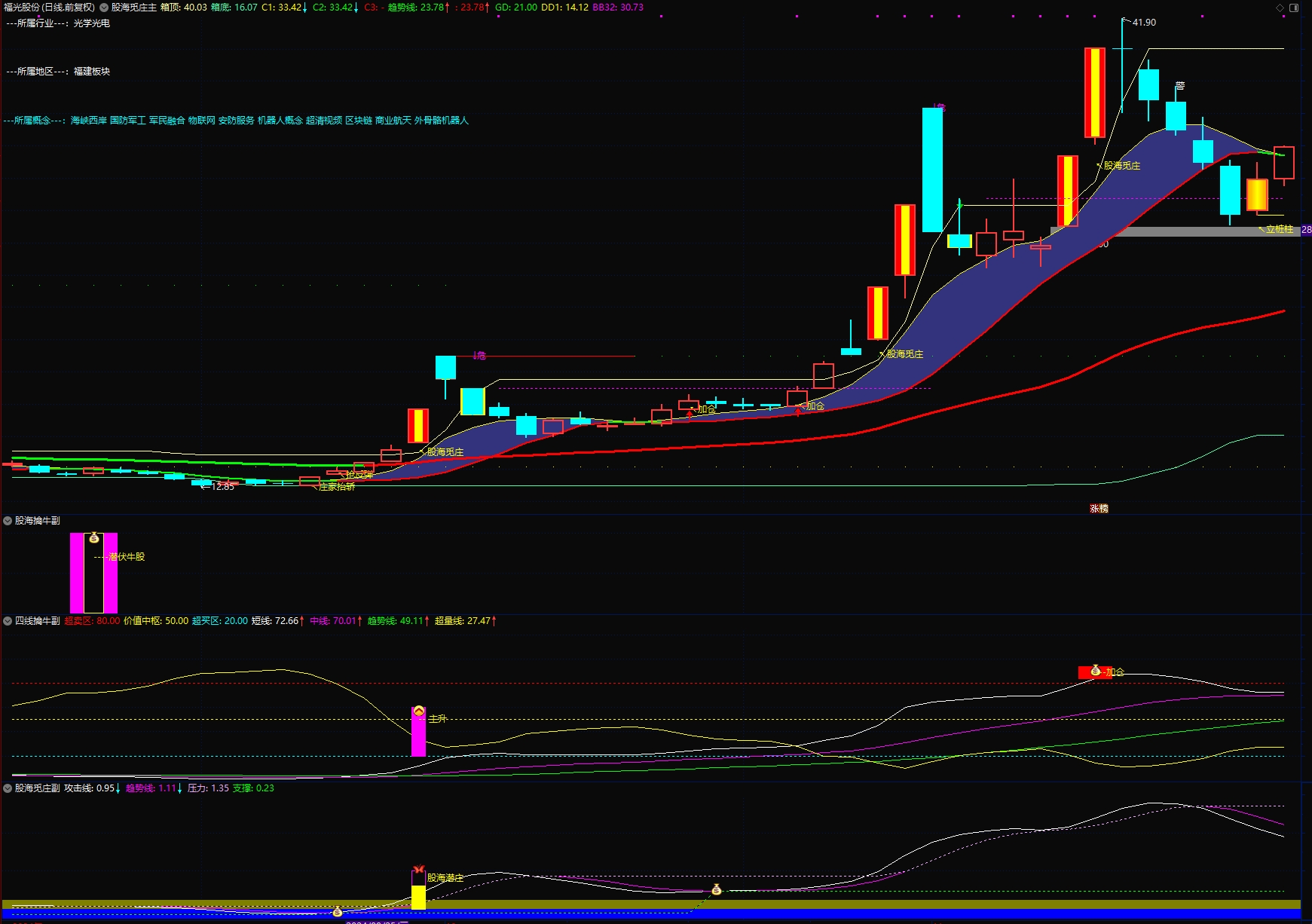Click the BB32: 30.73 value
Viewport: 1312px width, 924px height.
tap(618, 8)
